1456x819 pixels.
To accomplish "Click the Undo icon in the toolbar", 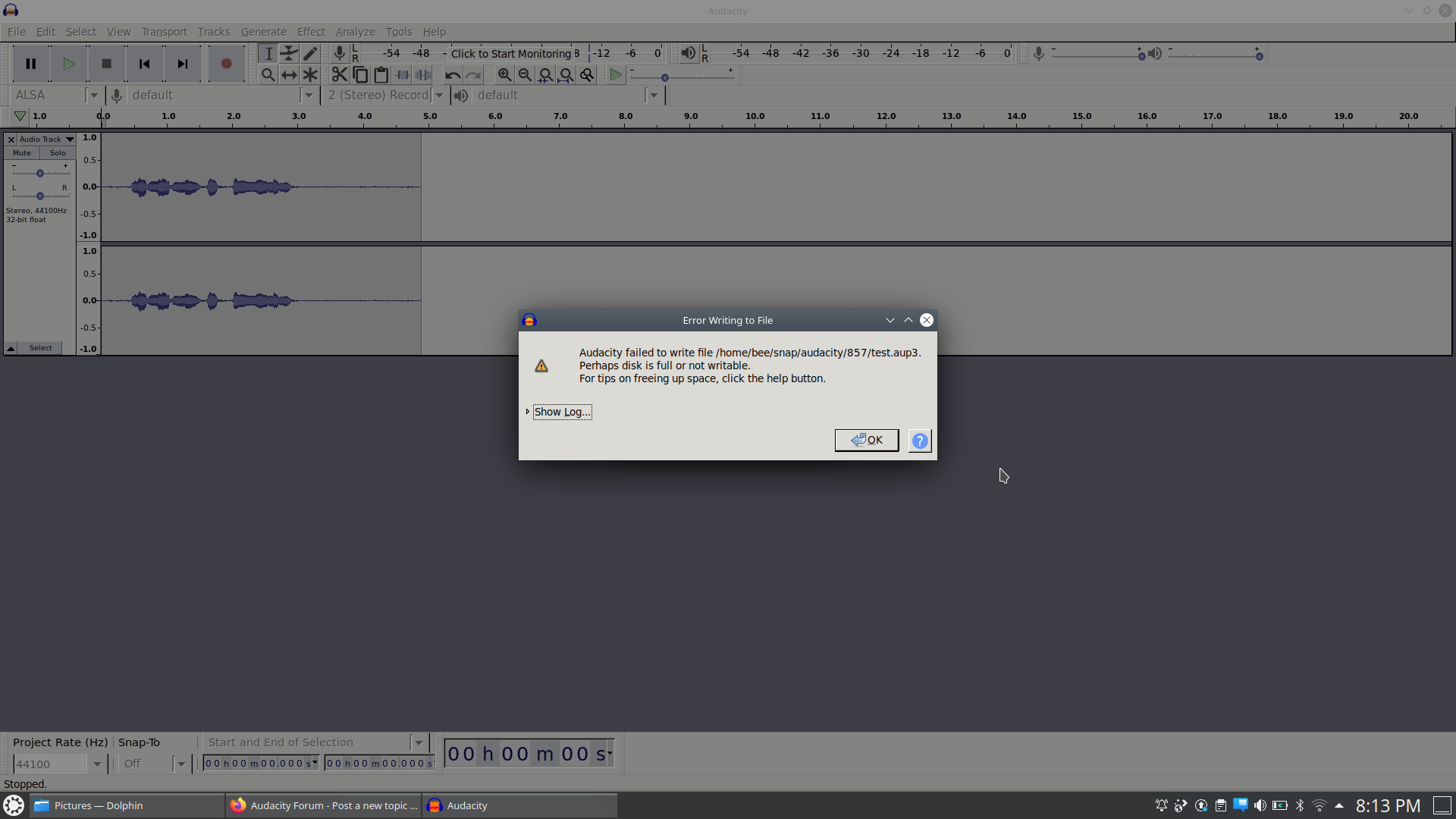I will [x=452, y=74].
